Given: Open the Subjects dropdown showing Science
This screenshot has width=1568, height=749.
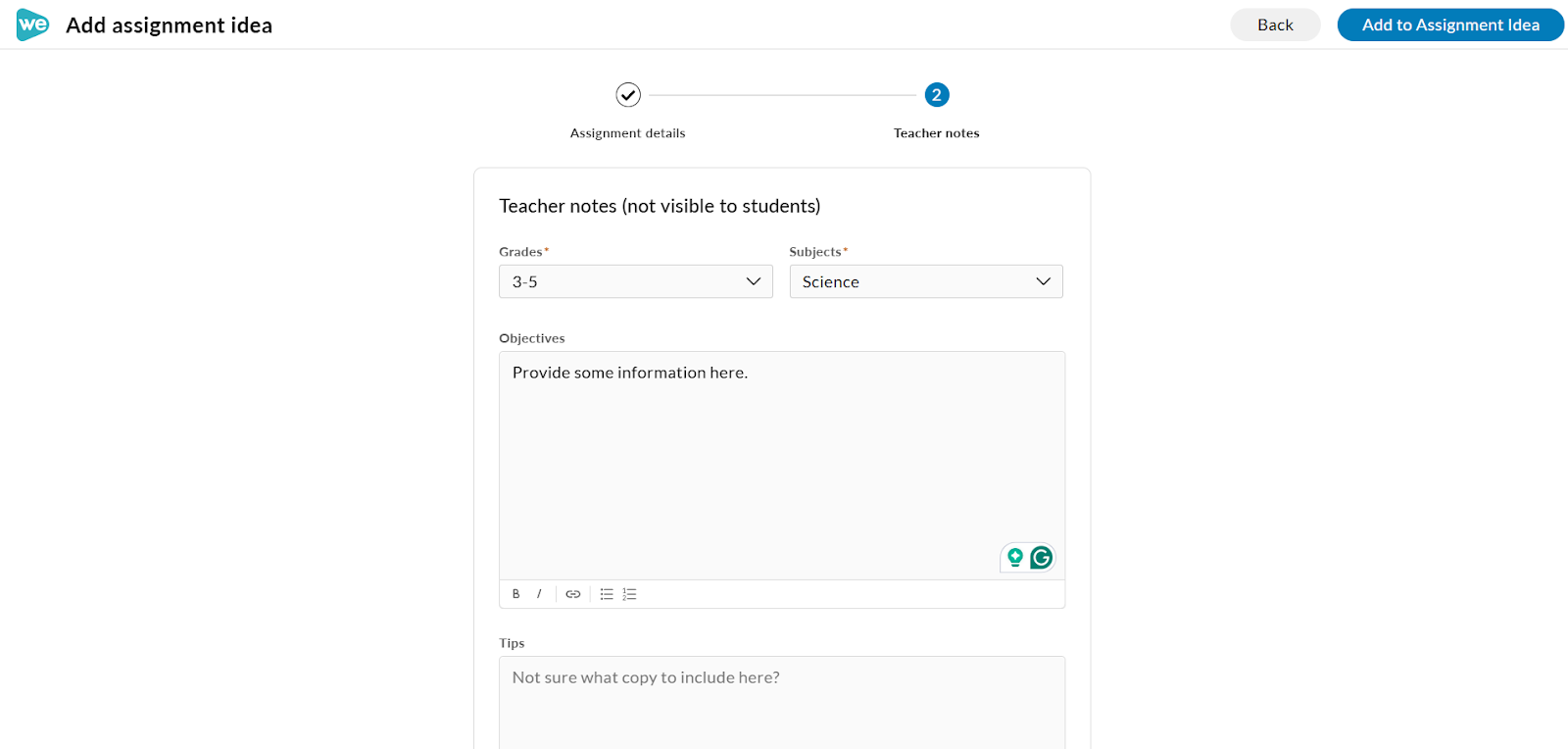Looking at the screenshot, I should [926, 281].
